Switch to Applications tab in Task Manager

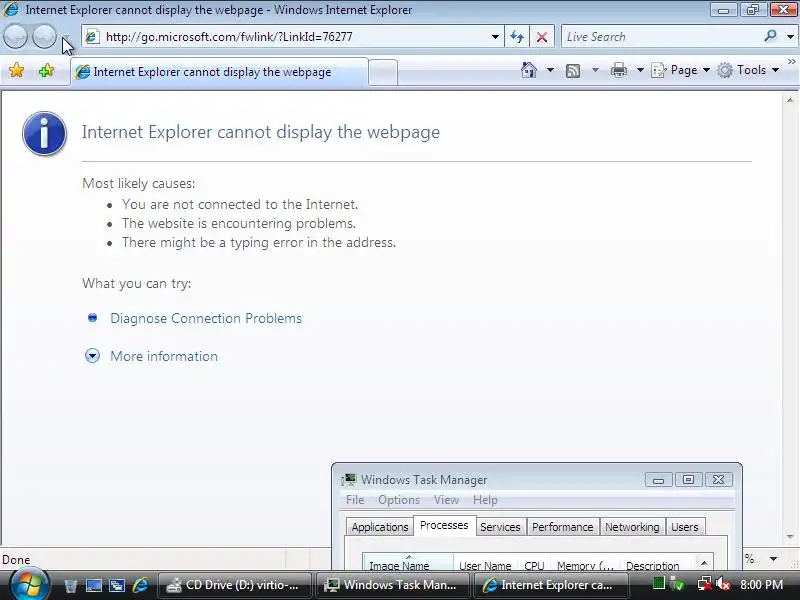(x=380, y=527)
